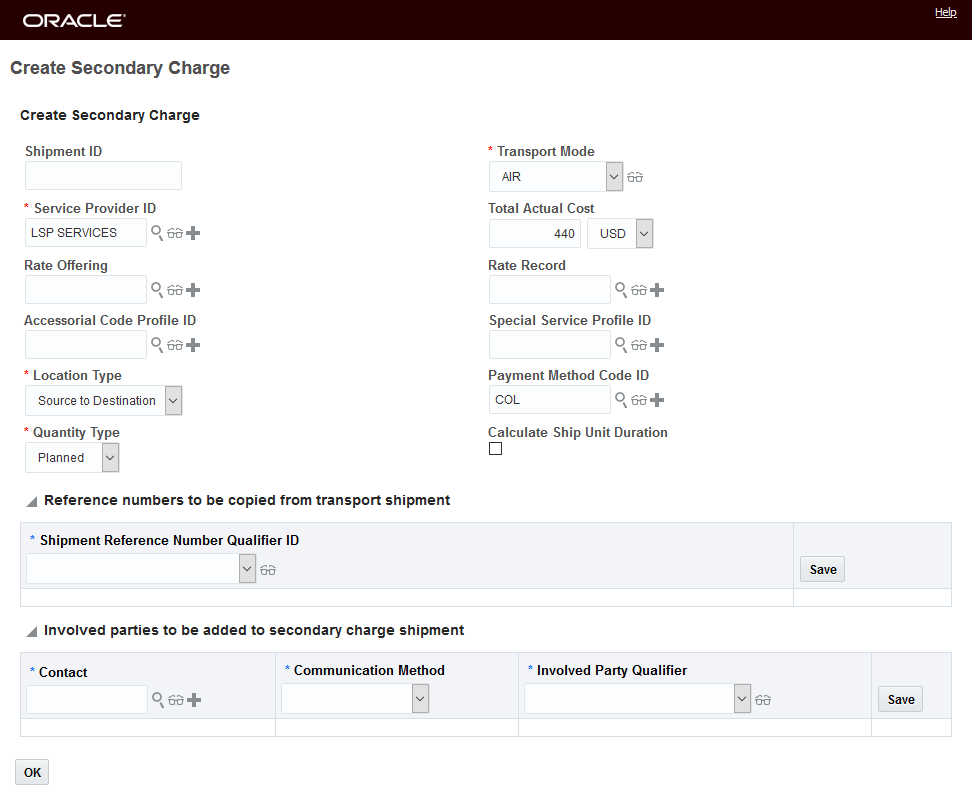Click magnifier icon for Rate Record
This screenshot has width=972, height=790.
coord(620,290)
